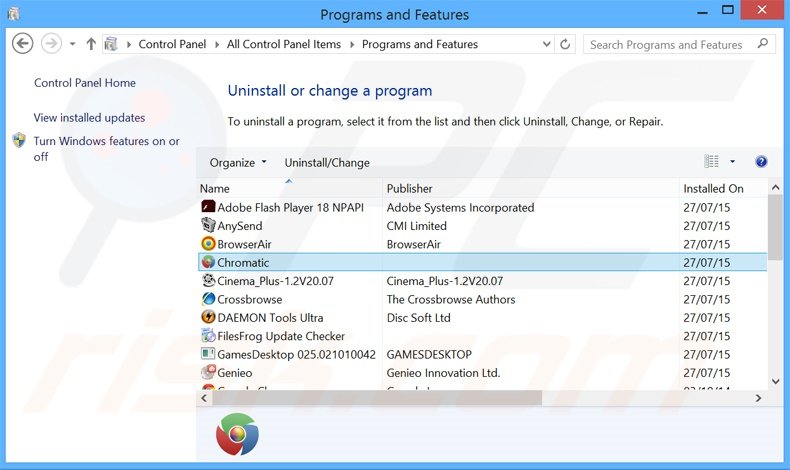Open View installed updates
Image resolution: width=790 pixels, height=470 pixels.
pyautogui.click(x=89, y=118)
